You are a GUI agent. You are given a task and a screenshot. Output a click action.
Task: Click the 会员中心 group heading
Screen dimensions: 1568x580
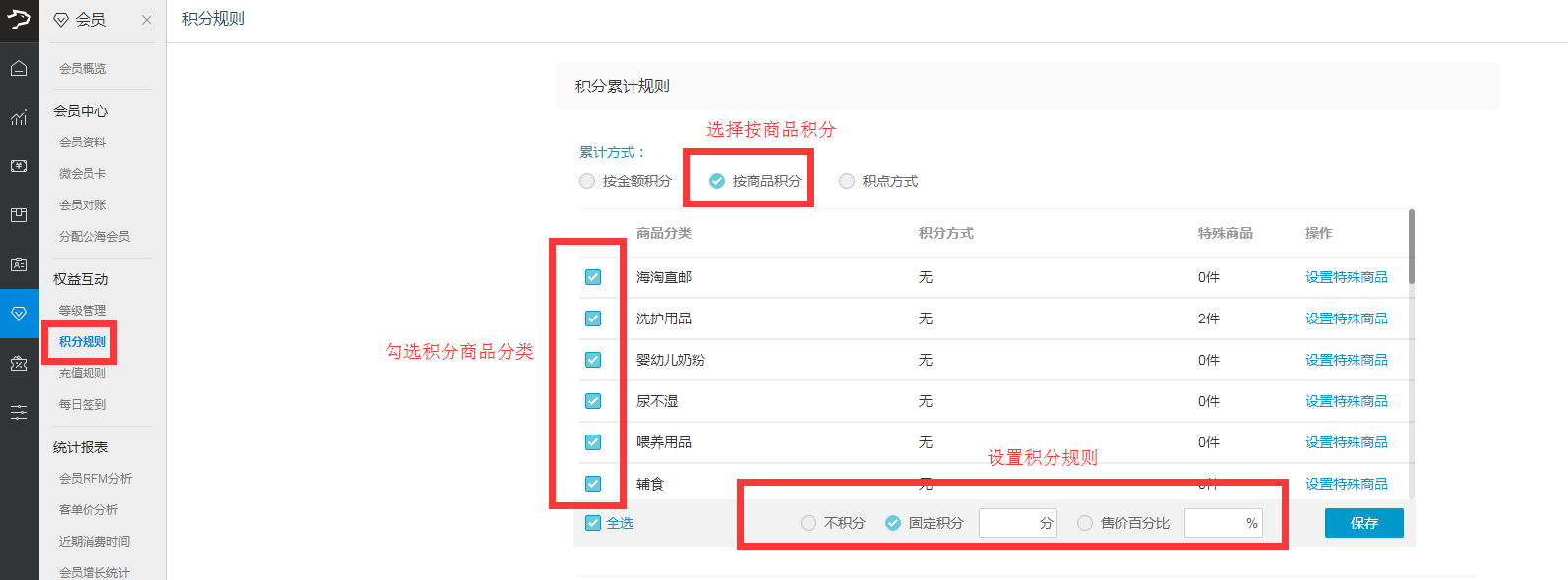click(81, 111)
